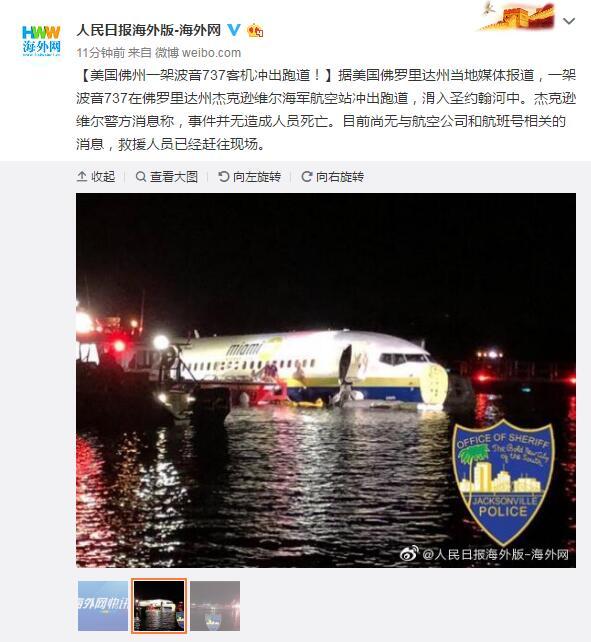Click the collapse up-arrow icon

pos(82,176)
